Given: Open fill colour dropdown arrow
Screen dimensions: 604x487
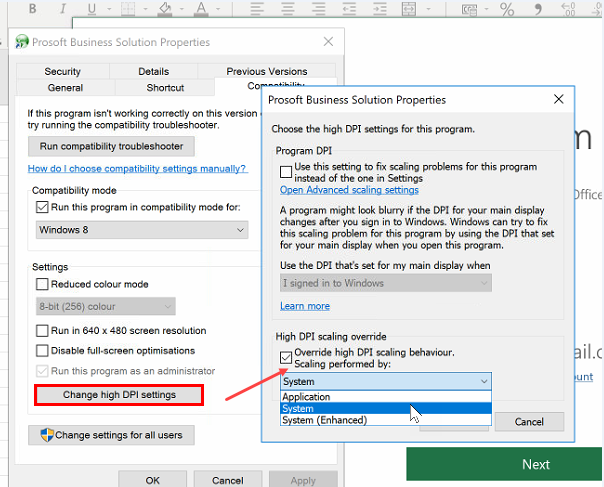Looking at the screenshot, I should (x=182, y=8).
